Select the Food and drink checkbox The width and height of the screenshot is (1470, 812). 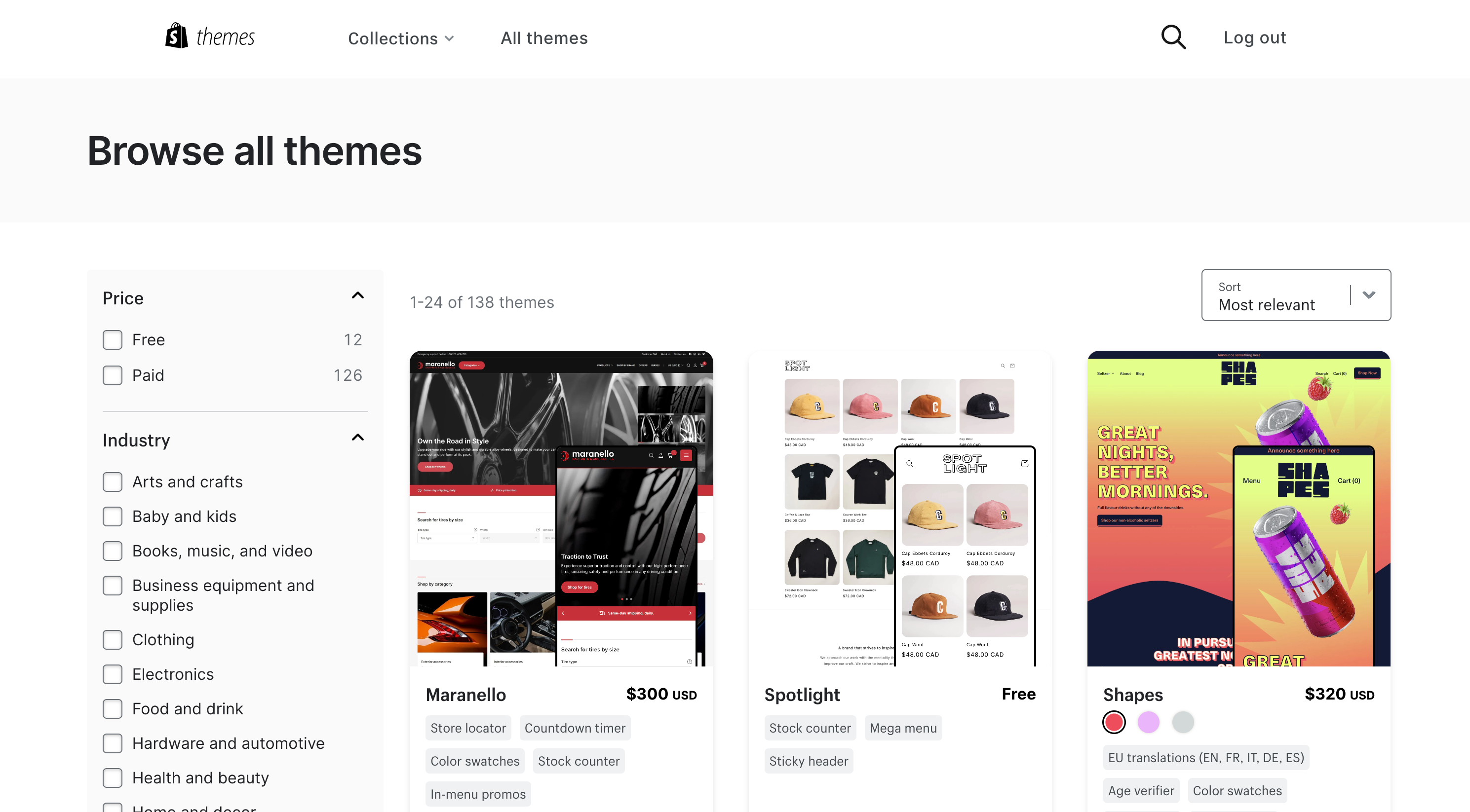click(113, 709)
